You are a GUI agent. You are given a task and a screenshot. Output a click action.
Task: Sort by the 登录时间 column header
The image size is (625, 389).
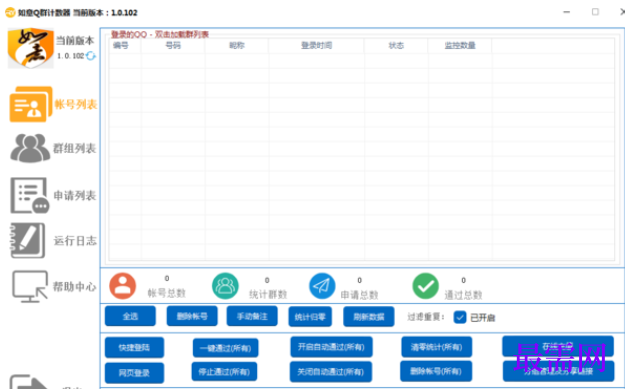(x=316, y=45)
